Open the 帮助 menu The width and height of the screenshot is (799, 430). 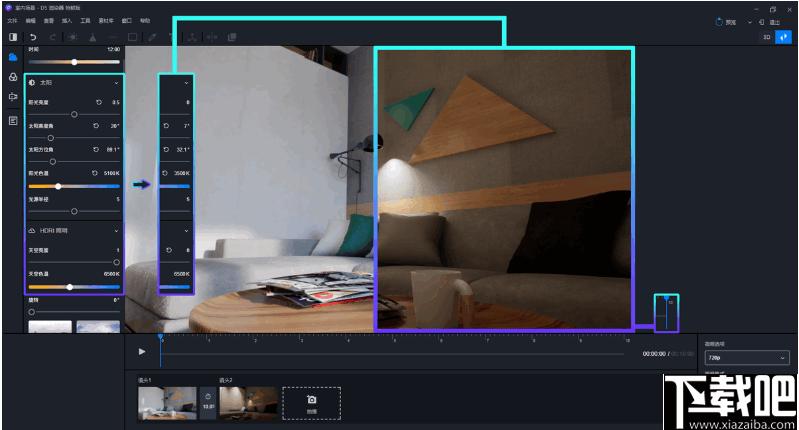145,21
